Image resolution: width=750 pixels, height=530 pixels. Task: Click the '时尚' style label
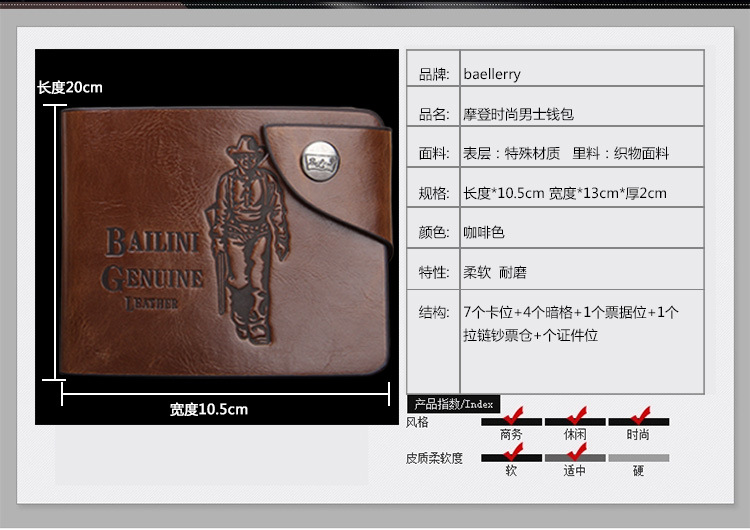tap(638, 434)
